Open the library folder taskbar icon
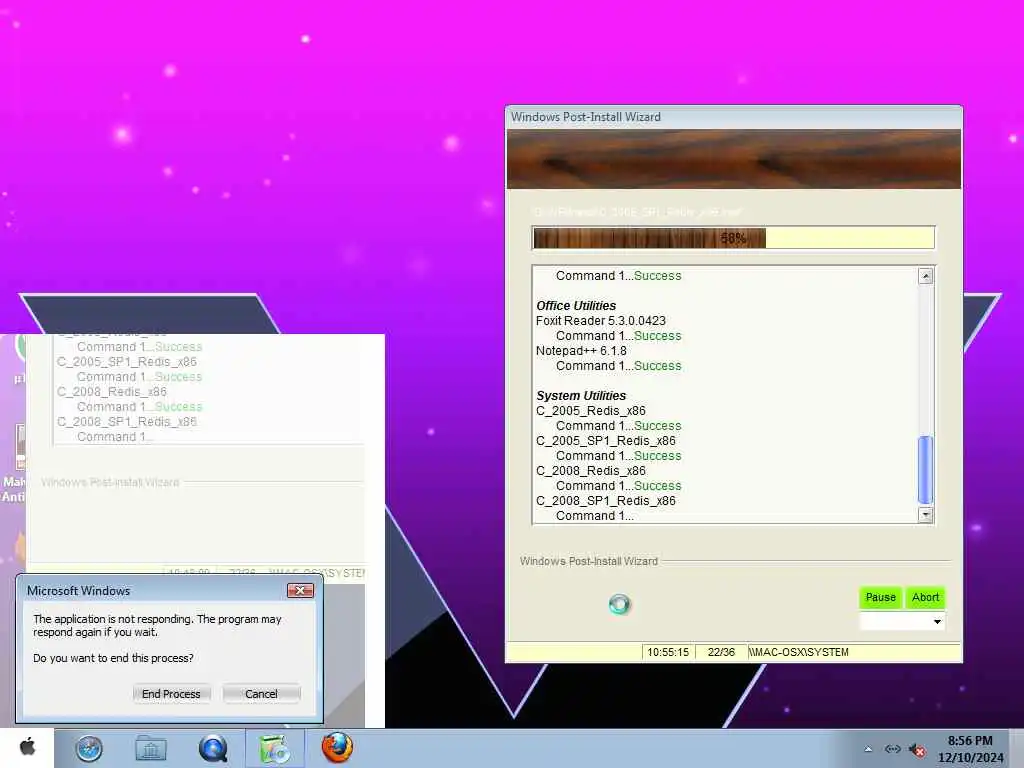 coord(151,748)
